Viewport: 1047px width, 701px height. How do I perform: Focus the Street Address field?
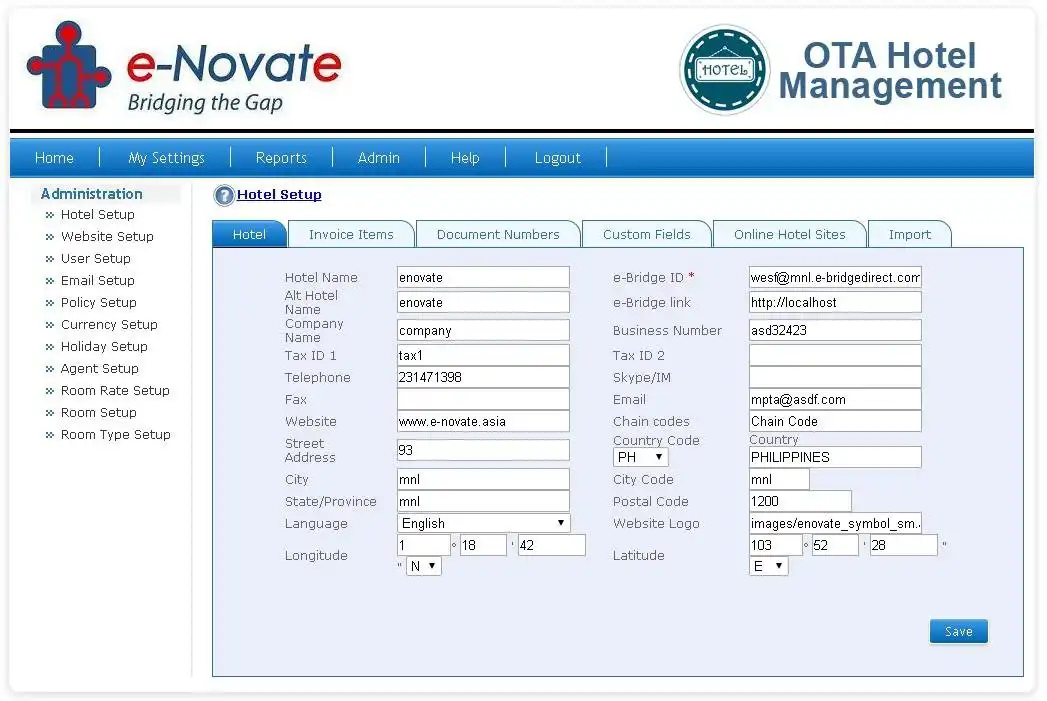point(483,450)
